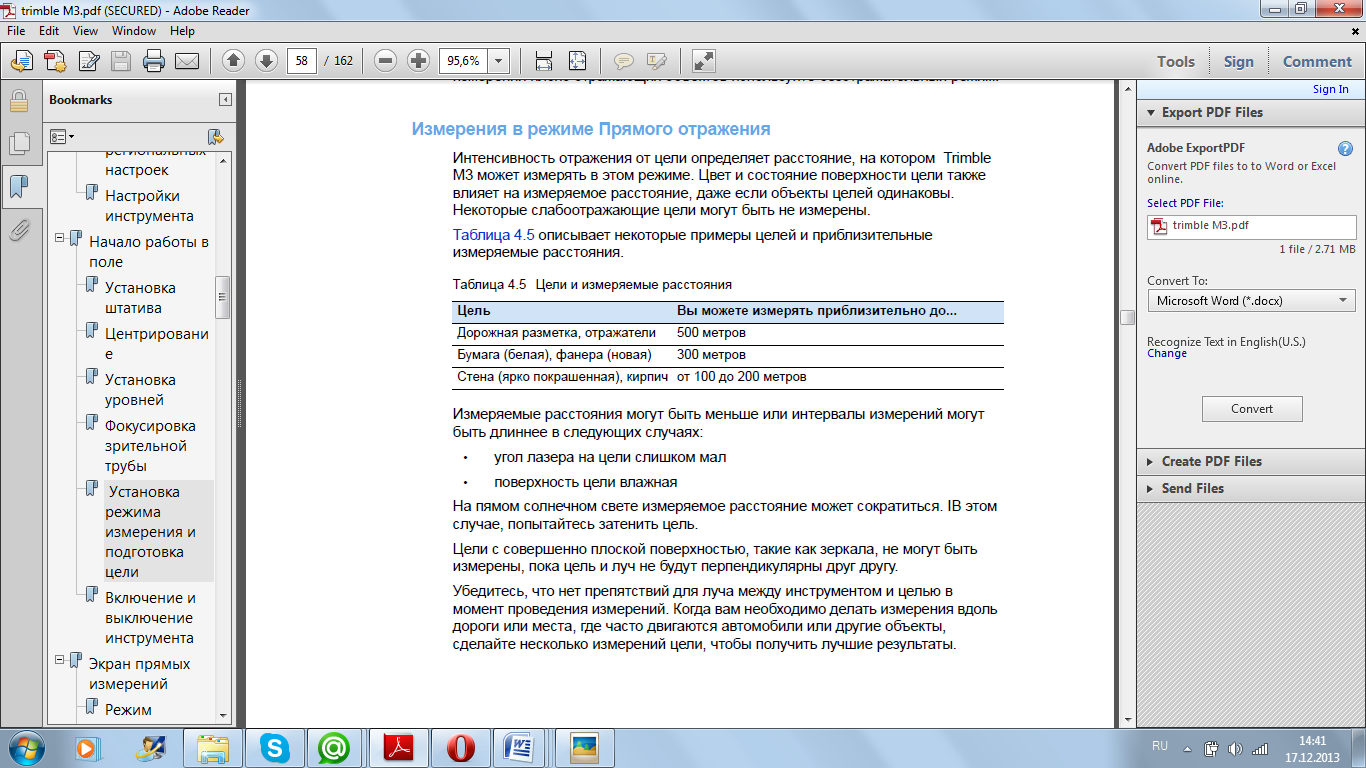Zoom out with the minus button

tap(386, 61)
